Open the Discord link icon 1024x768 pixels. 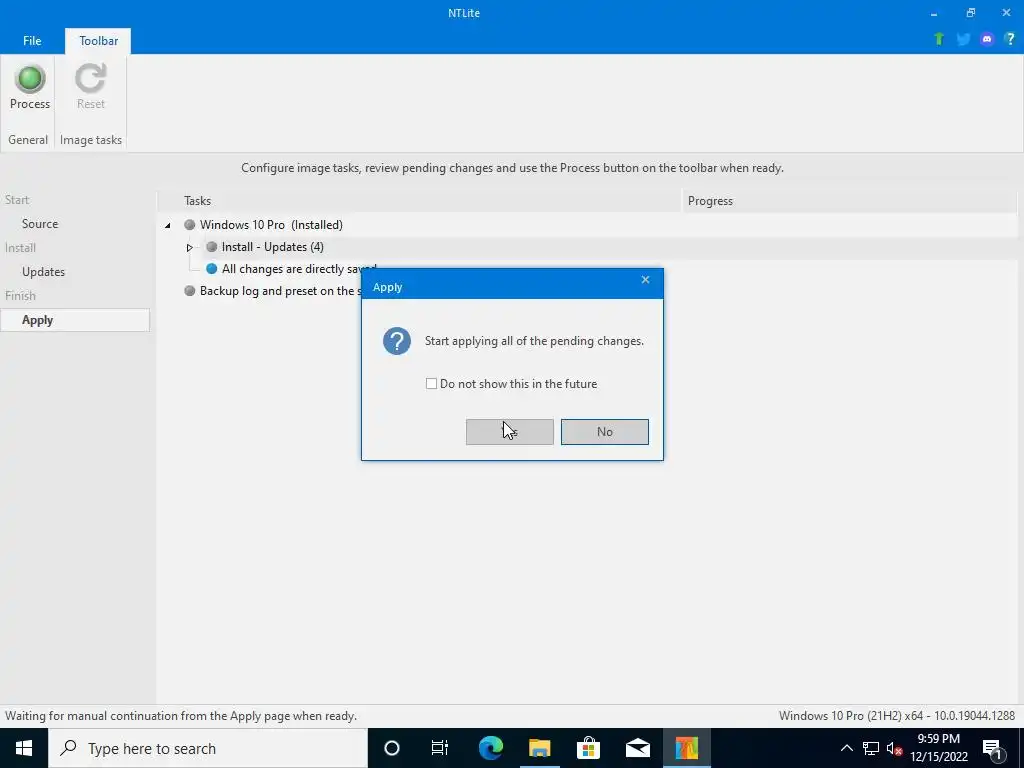987,39
